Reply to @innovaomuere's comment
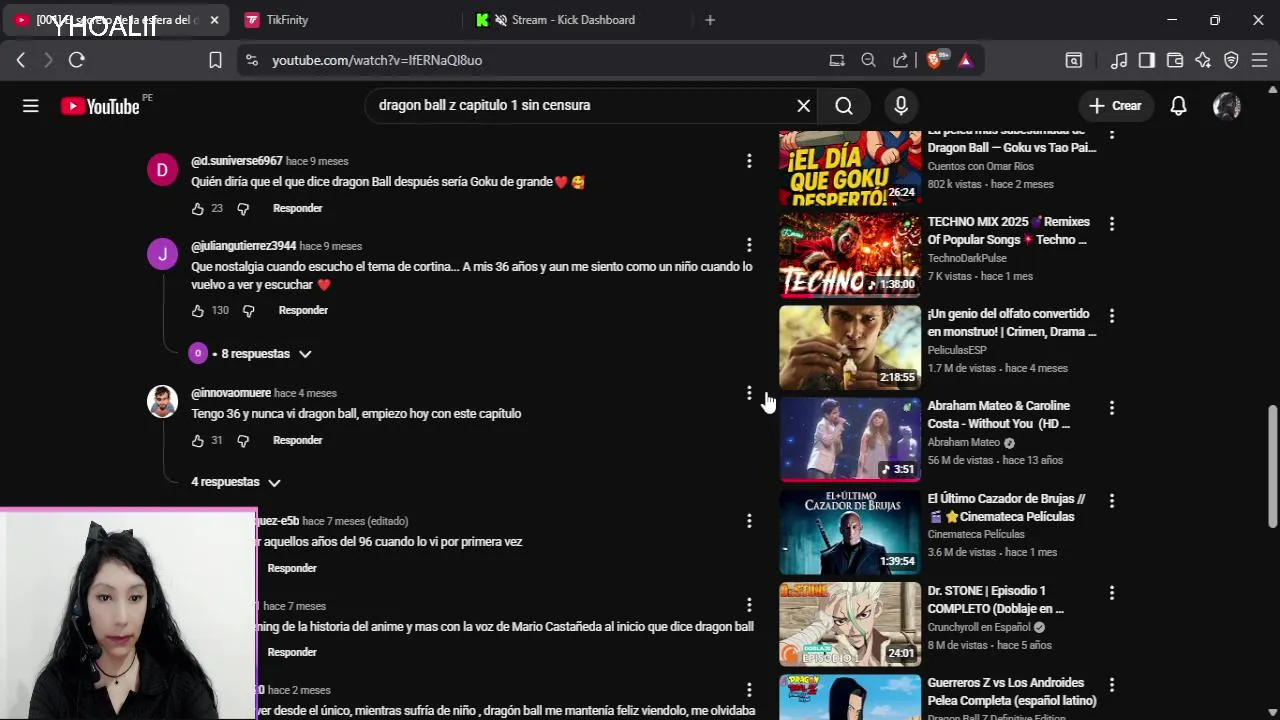The image size is (1280, 720). pos(297,440)
